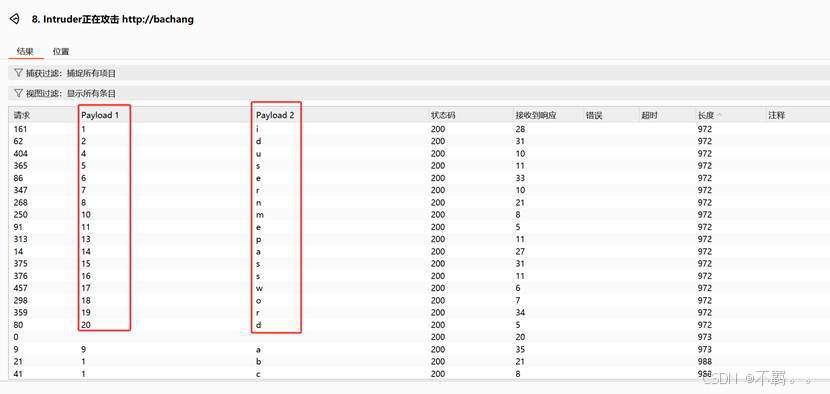Switch to the 位置 tab

pos(61,51)
